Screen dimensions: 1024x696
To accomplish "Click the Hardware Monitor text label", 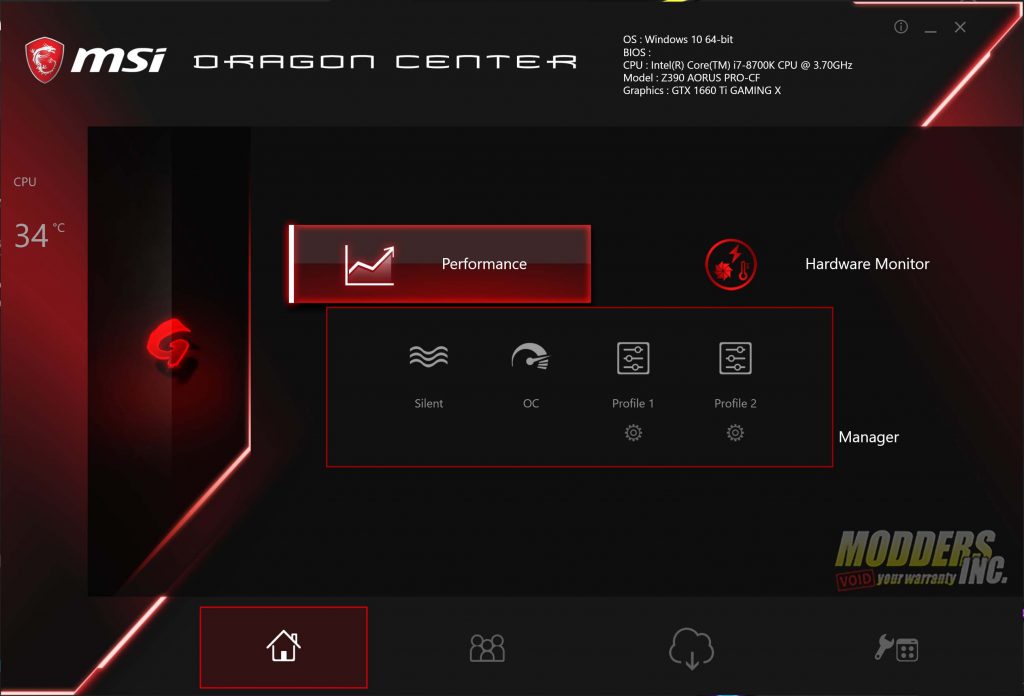I will (x=867, y=264).
